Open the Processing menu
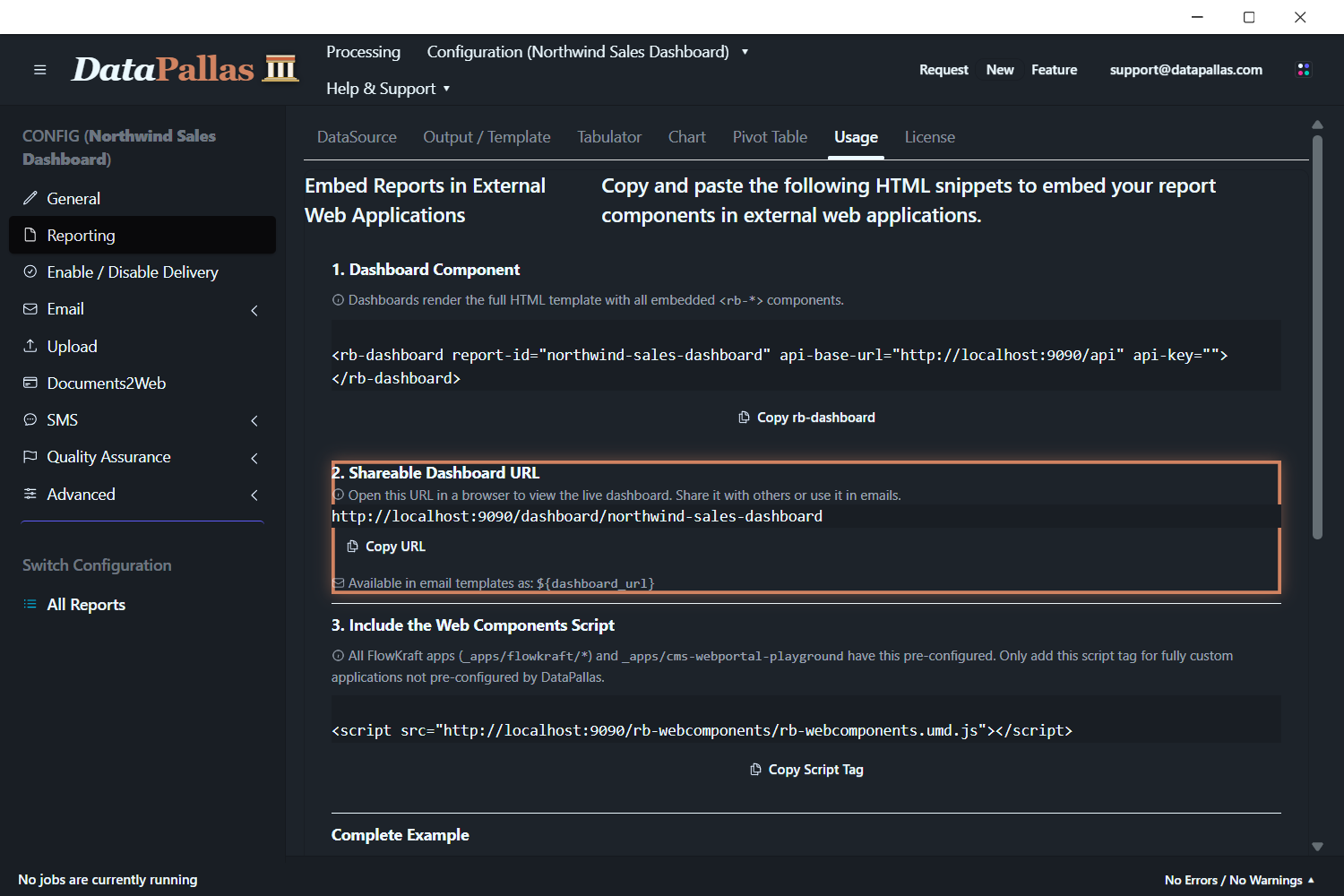This screenshot has width=1344, height=896. (x=363, y=52)
